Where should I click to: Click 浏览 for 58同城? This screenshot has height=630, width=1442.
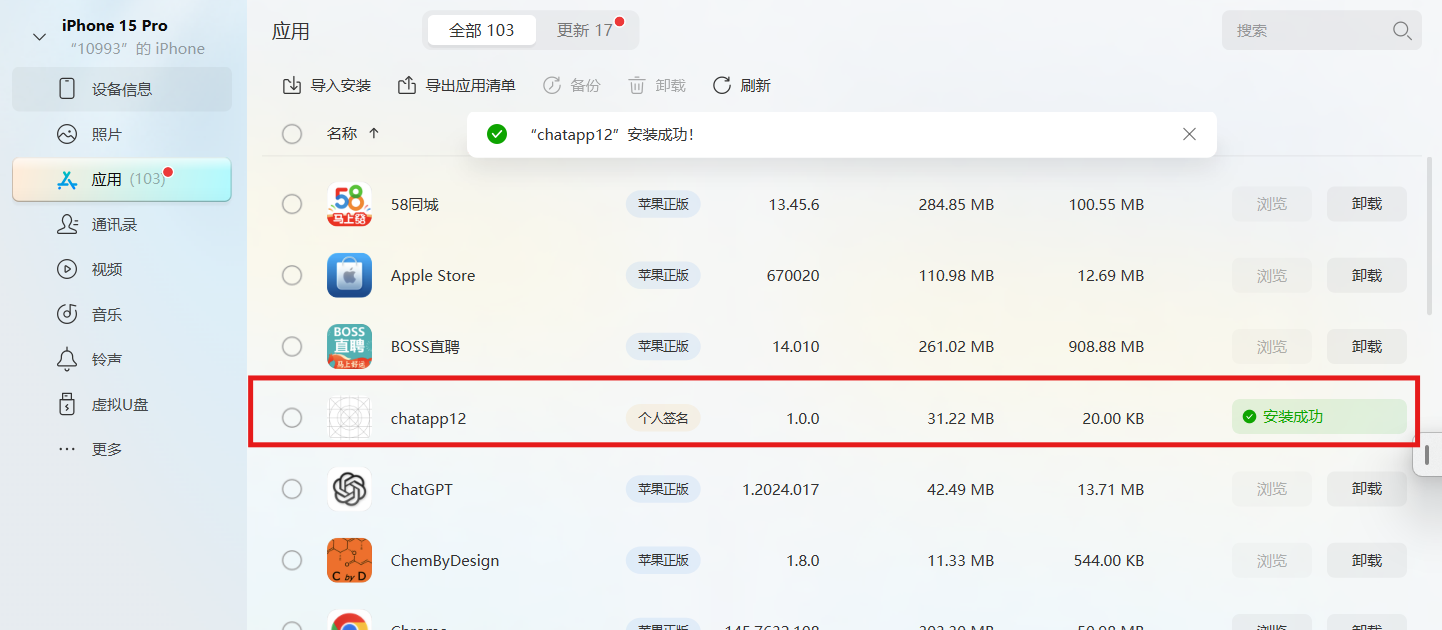pyautogui.click(x=1271, y=204)
